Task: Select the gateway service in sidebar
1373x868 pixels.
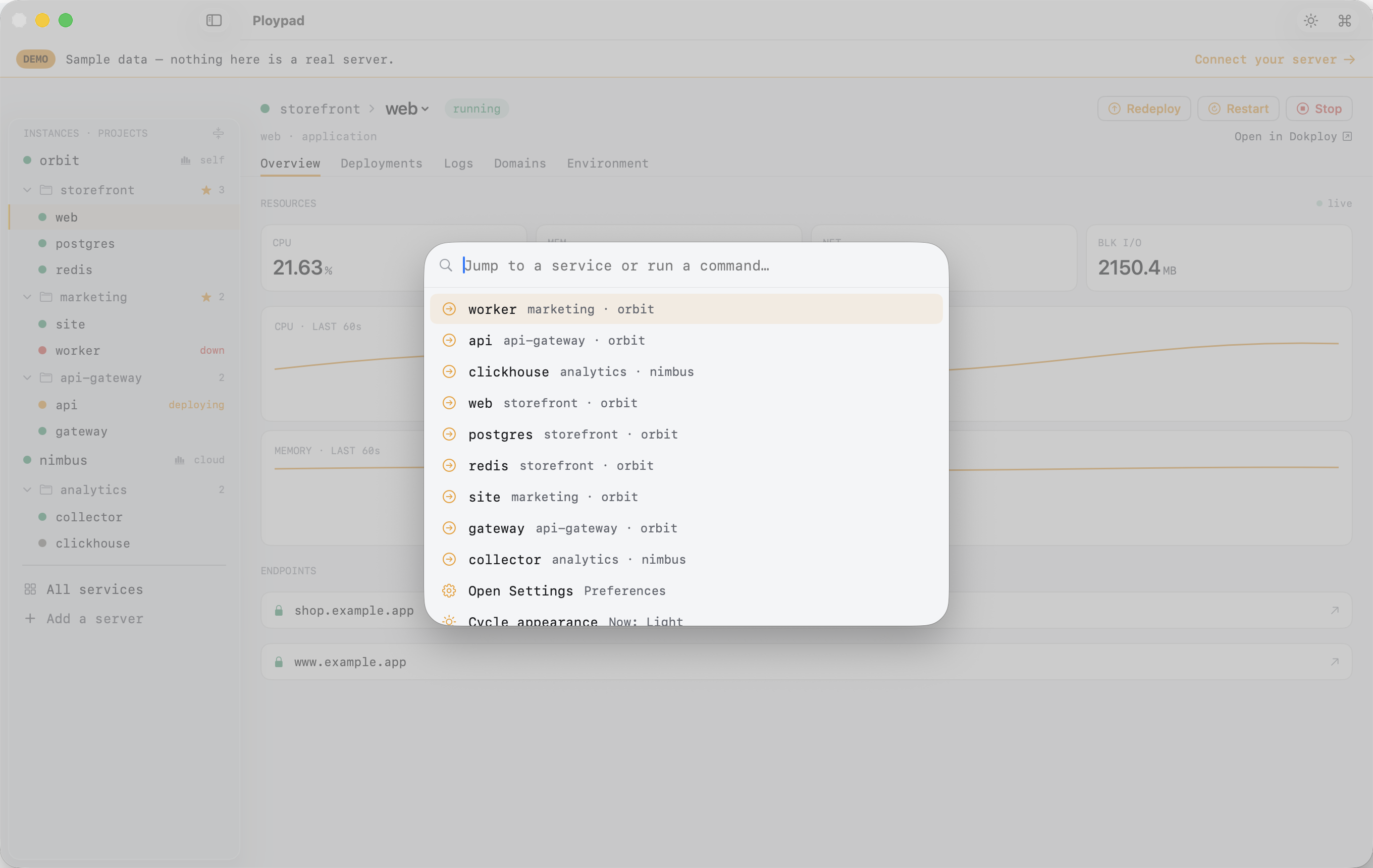Action: (x=124, y=431)
